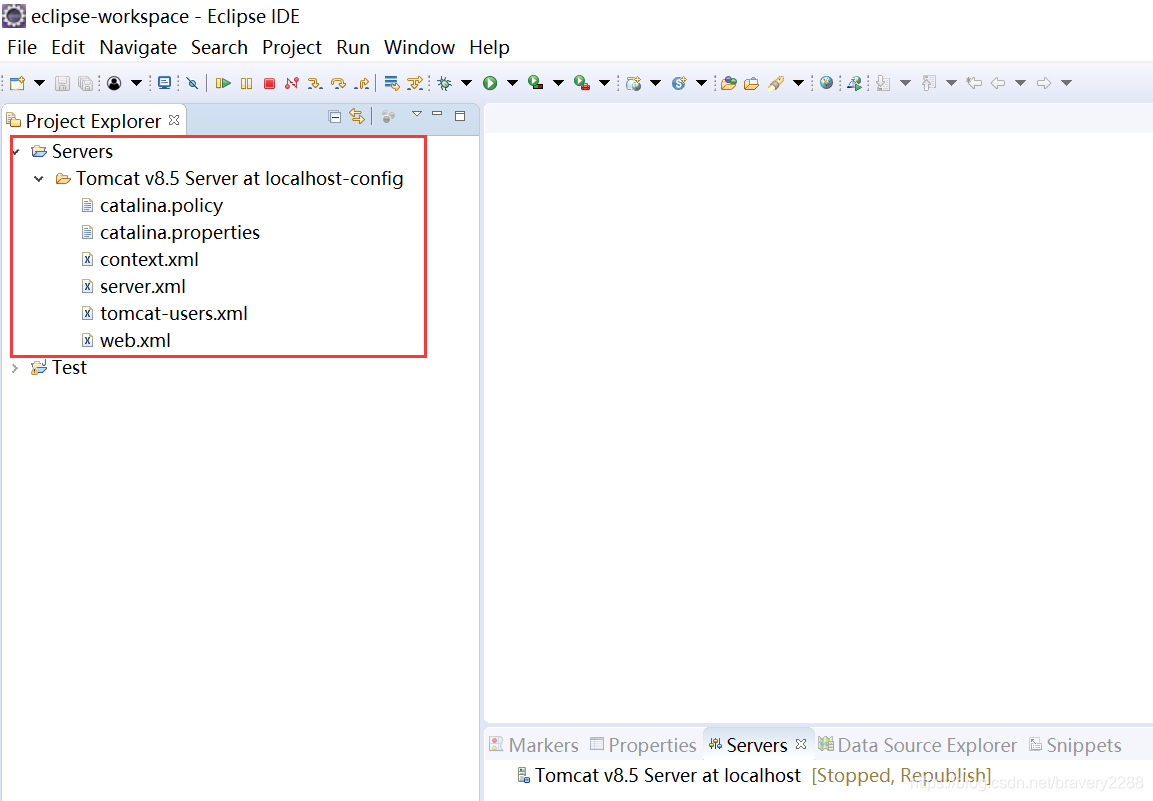
Task: Click the Search flashlight icon
Action: point(776,83)
